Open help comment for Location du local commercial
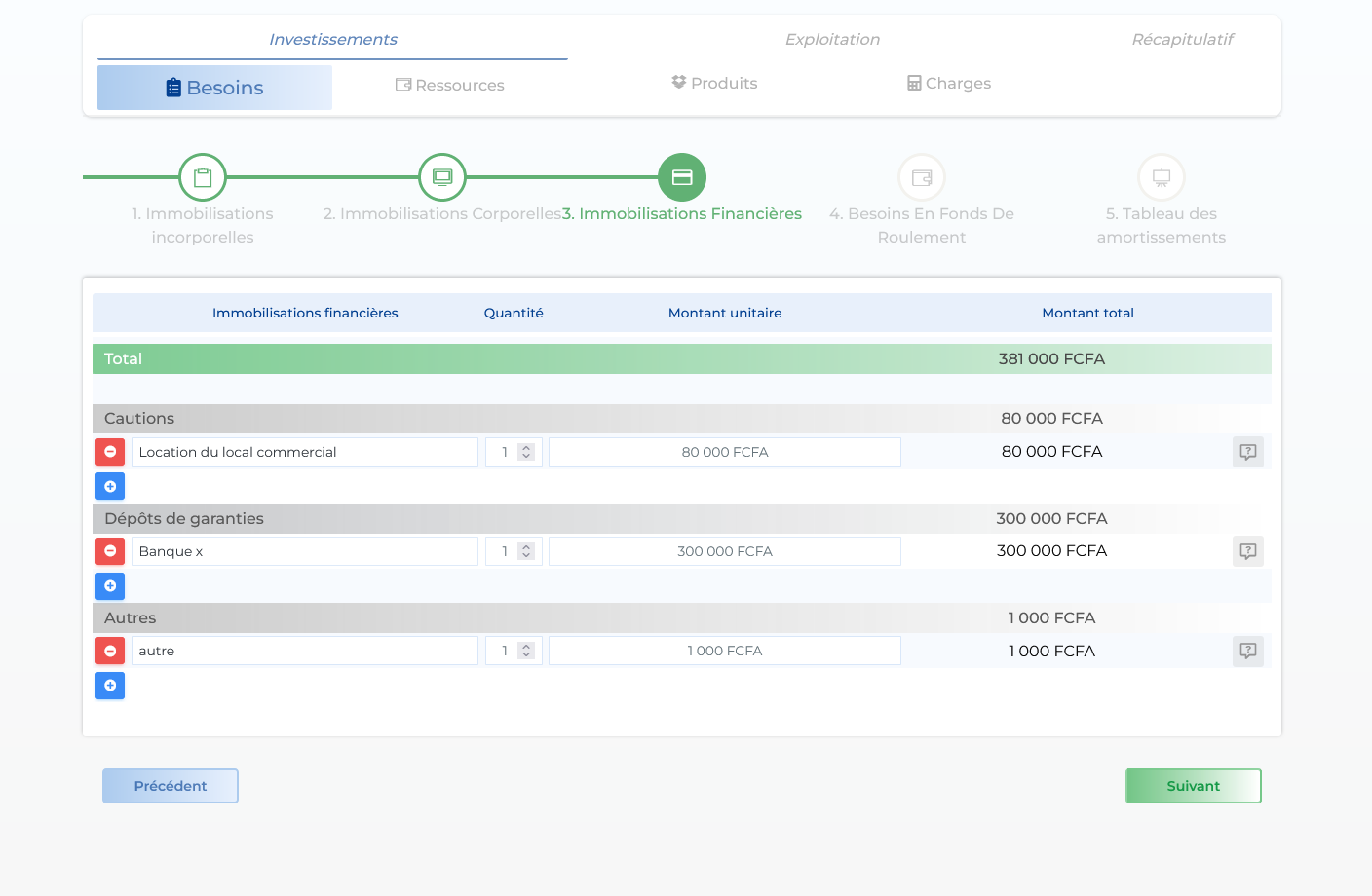This screenshot has height=896, width=1372. [x=1247, y=452]
